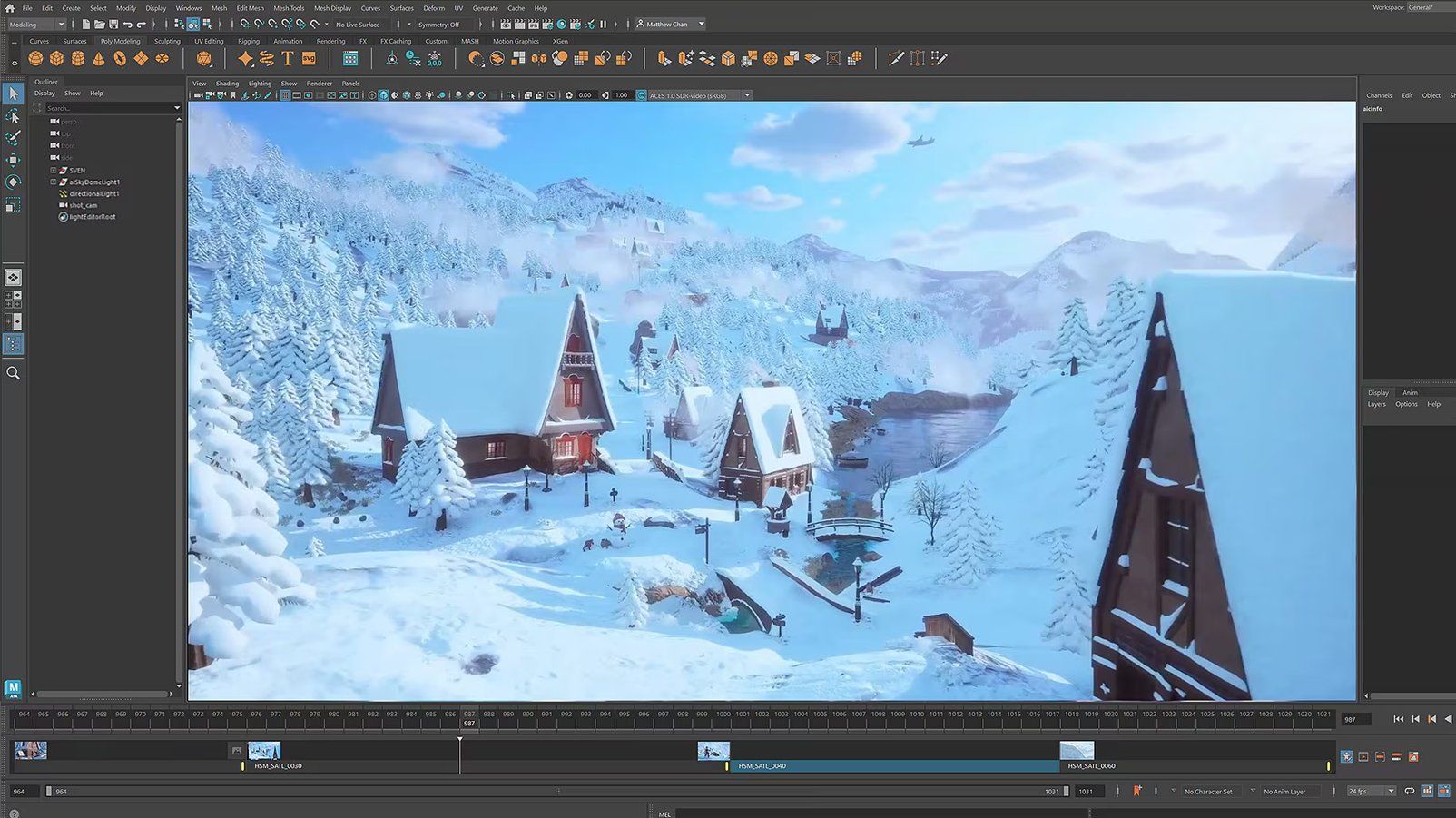The height and width of the screenshot is (818, 1456).
Task: Click the magnifying glass zoom tool icon
Action: [13, 373]
